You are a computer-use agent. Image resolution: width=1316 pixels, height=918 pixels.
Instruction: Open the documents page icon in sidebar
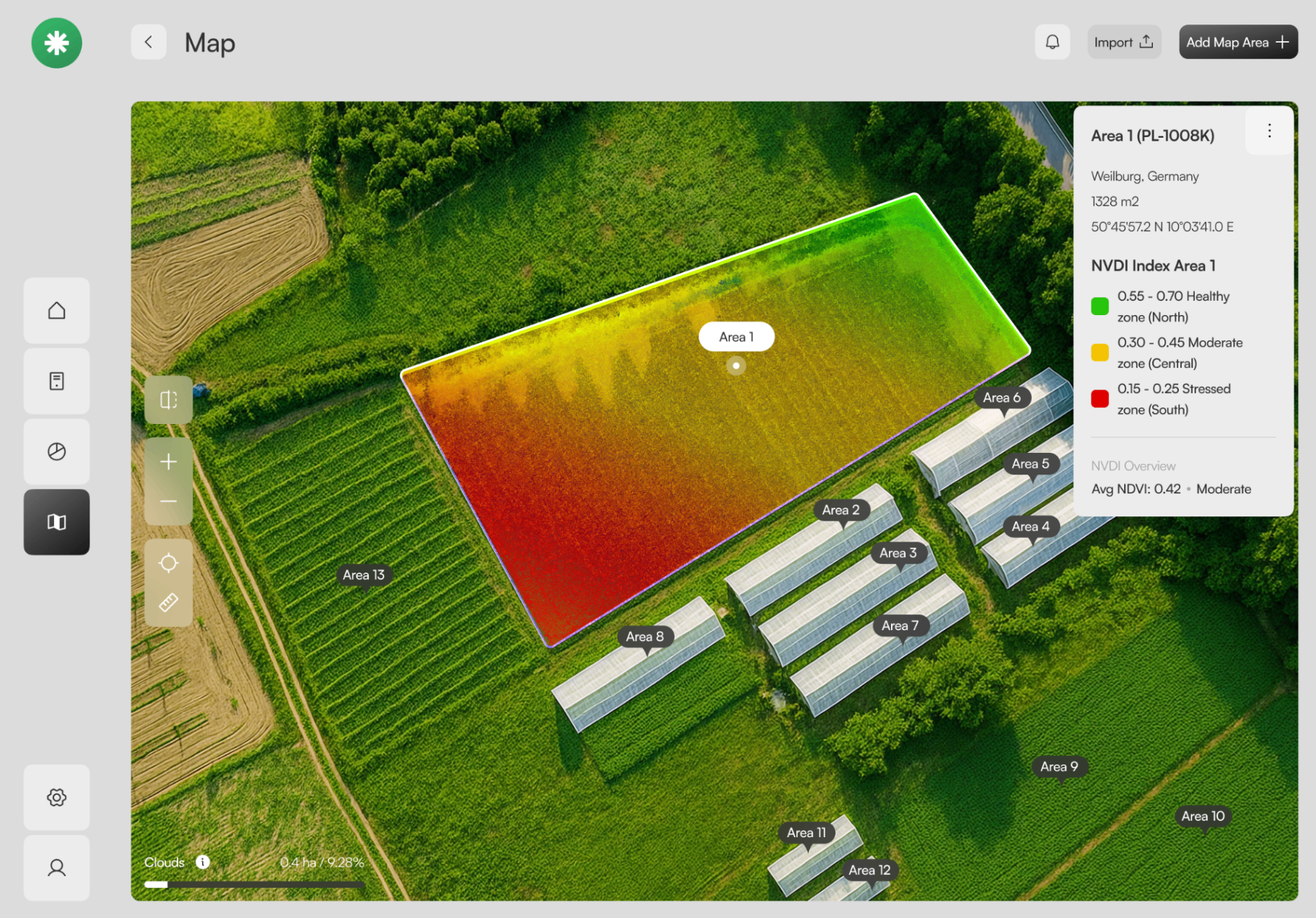tap(57, 381)
